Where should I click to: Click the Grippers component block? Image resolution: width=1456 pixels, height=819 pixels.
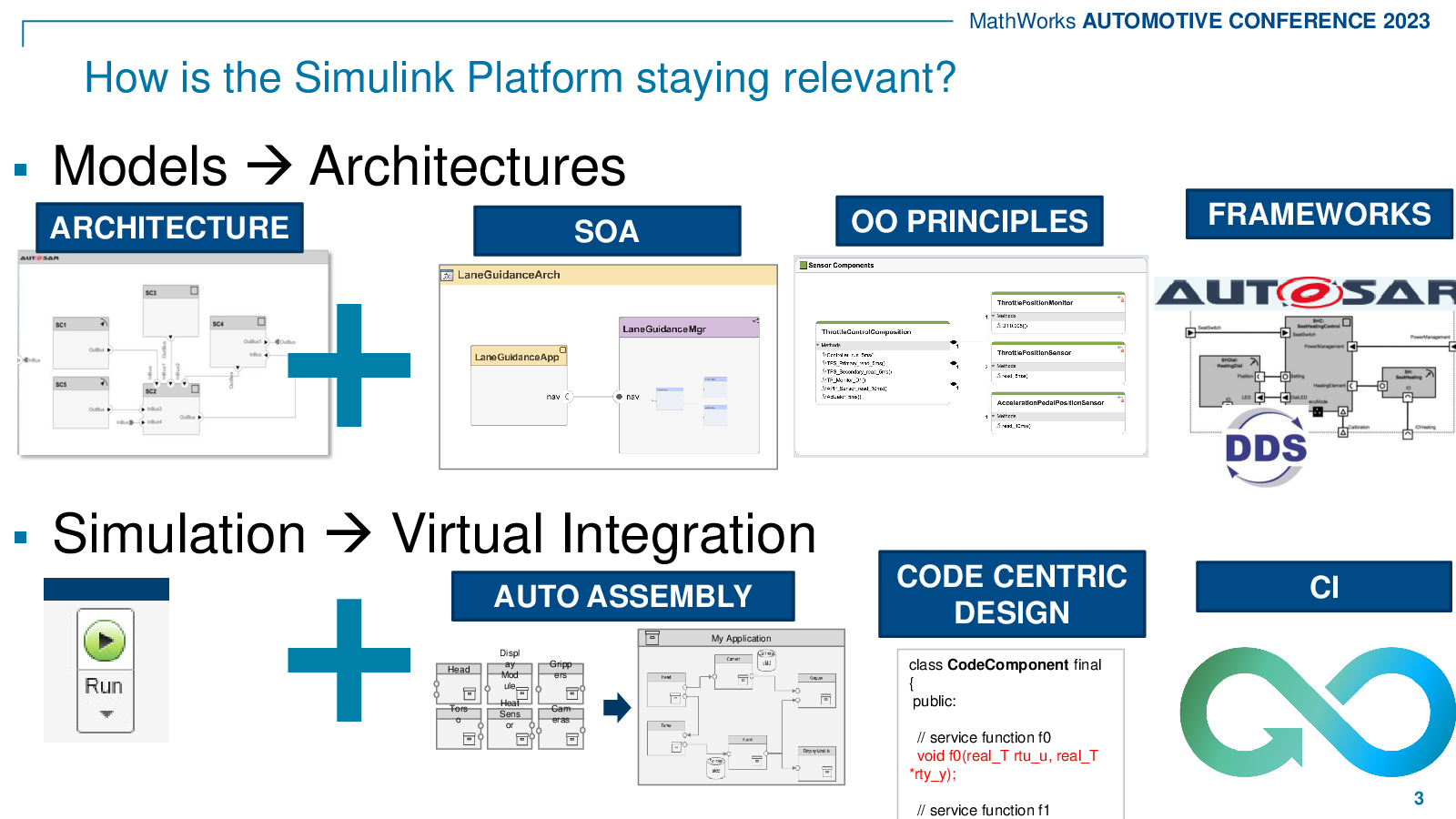[x=561, y=682]
